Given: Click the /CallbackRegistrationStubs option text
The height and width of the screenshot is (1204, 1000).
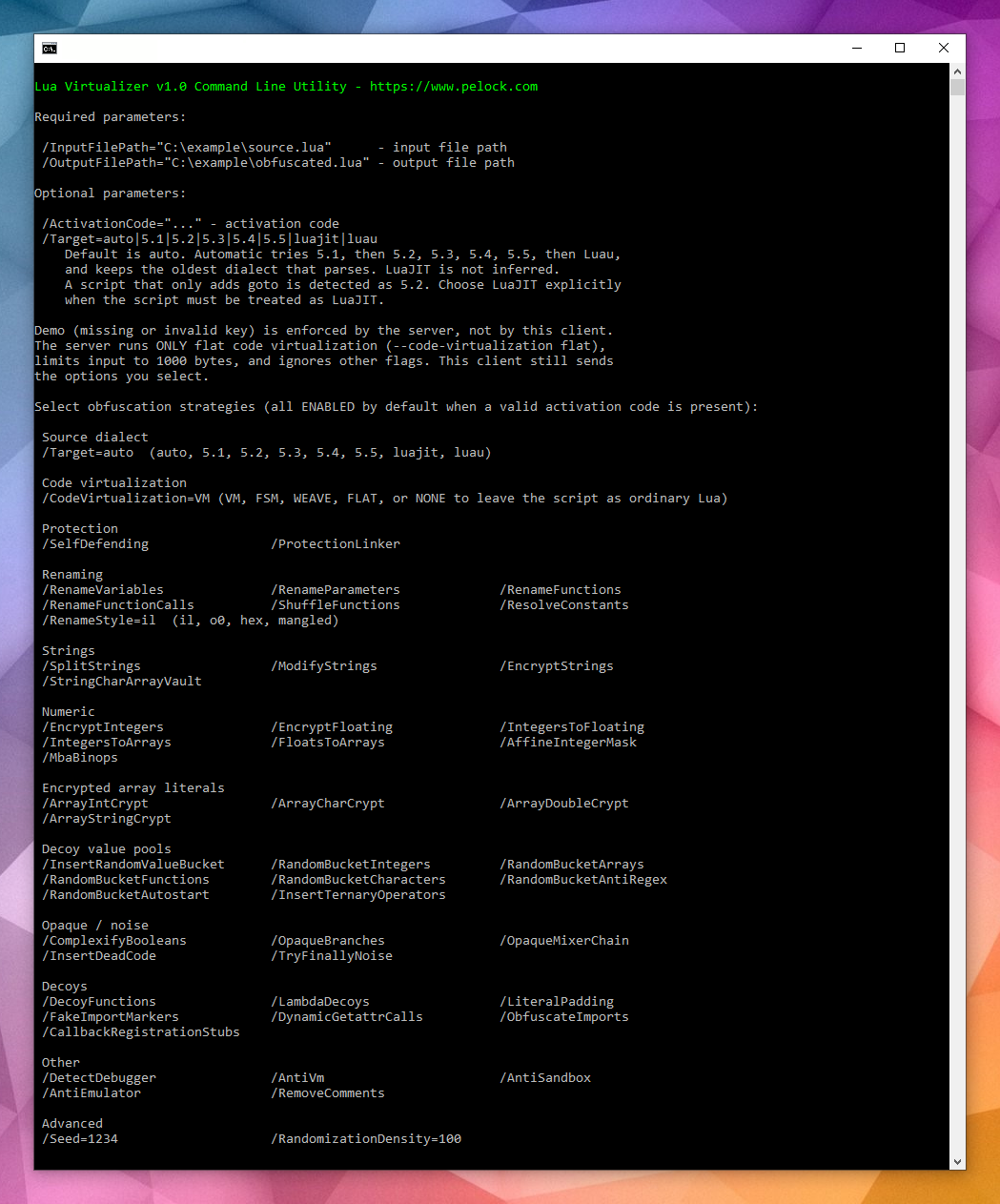Looking at the screenshot, I should tap(141, 1032).
